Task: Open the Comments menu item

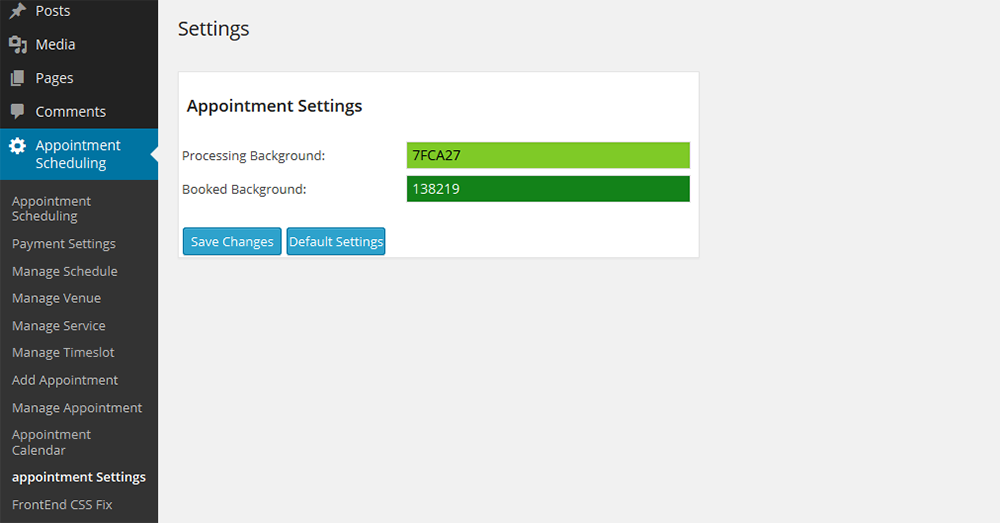Action: coord(70,111)
